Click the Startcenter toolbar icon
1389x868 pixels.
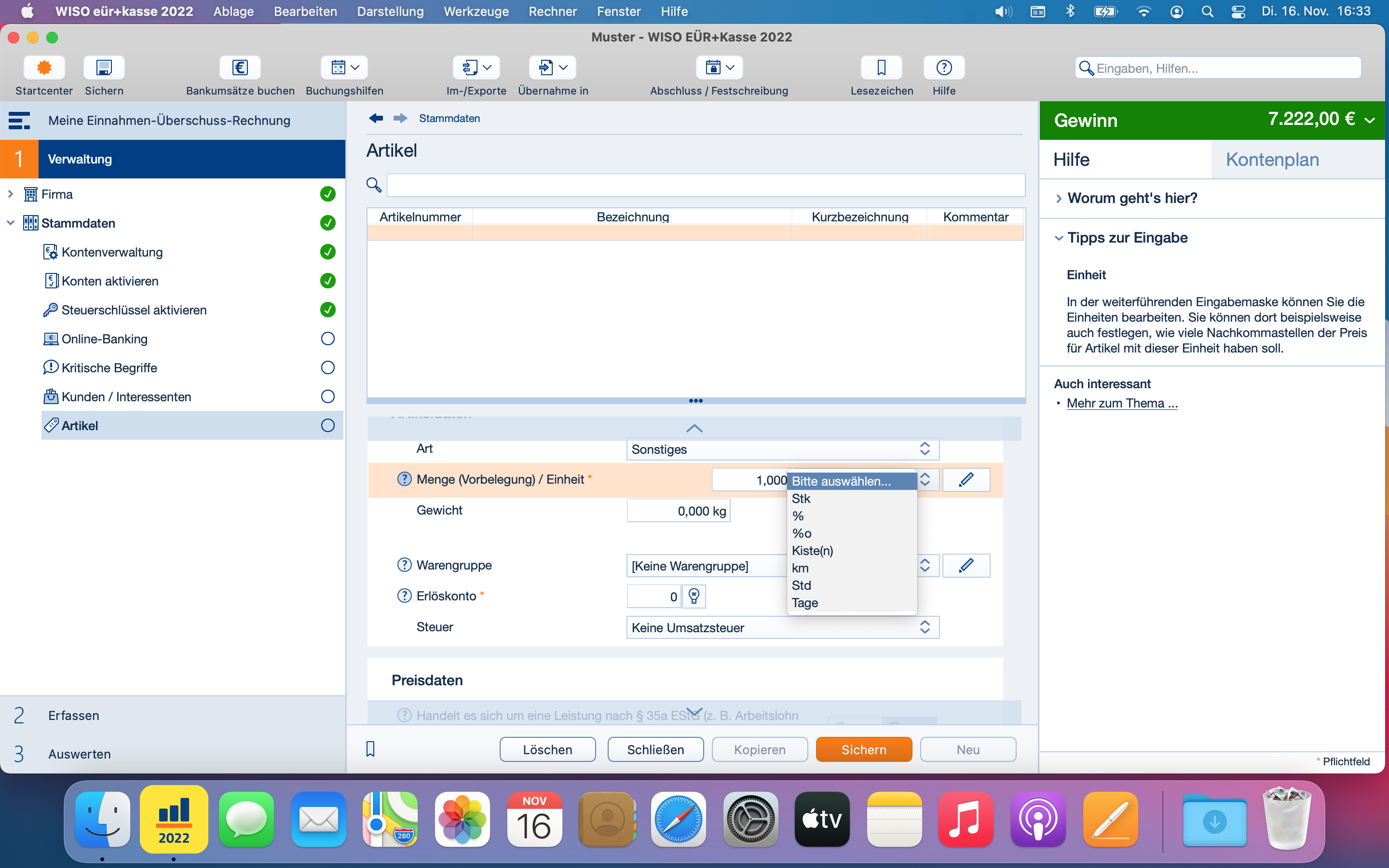point(43,68)
